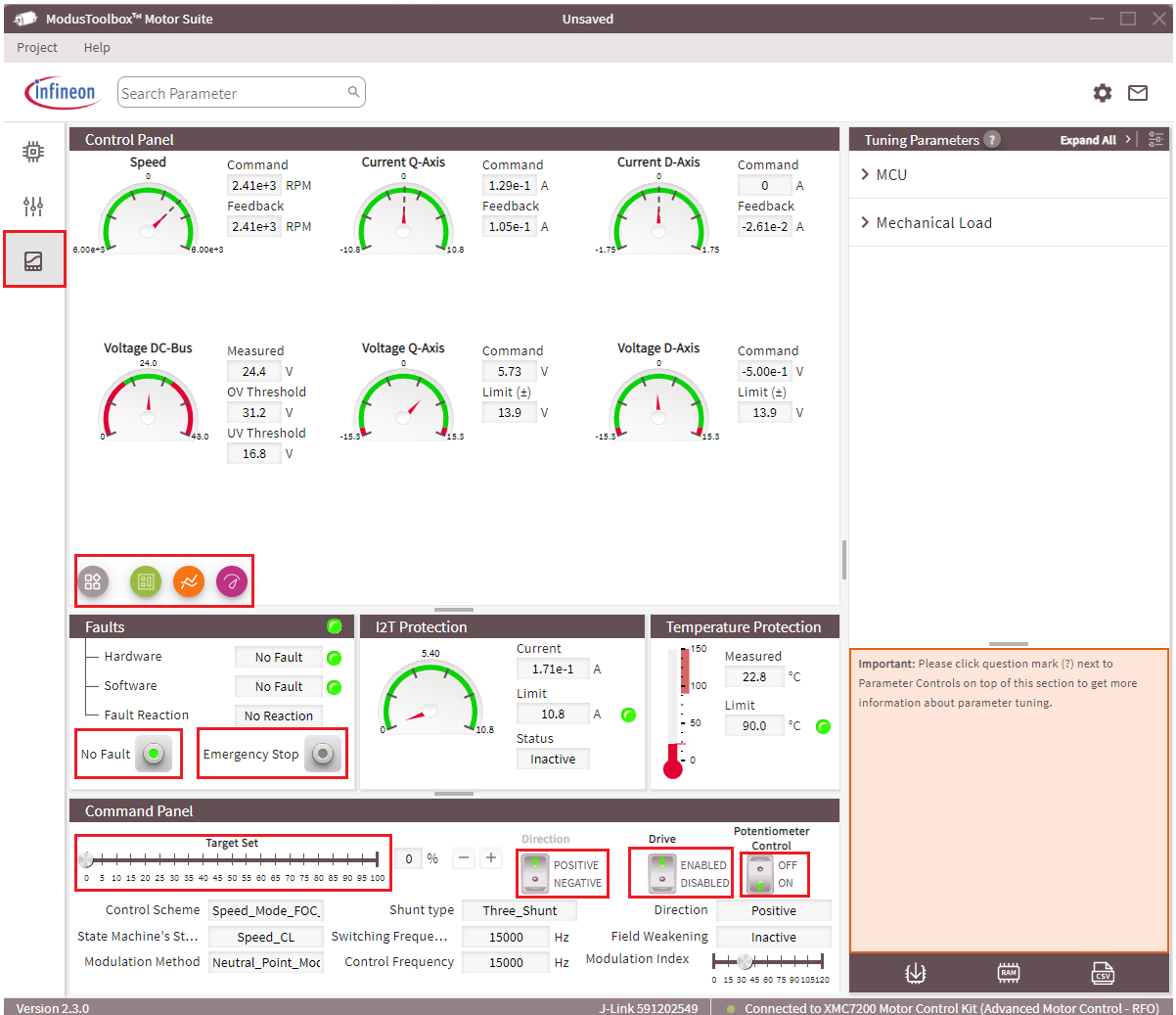
Task: Click the Fault Reaction No Reaction field
Action: click(x=279, y=715)
